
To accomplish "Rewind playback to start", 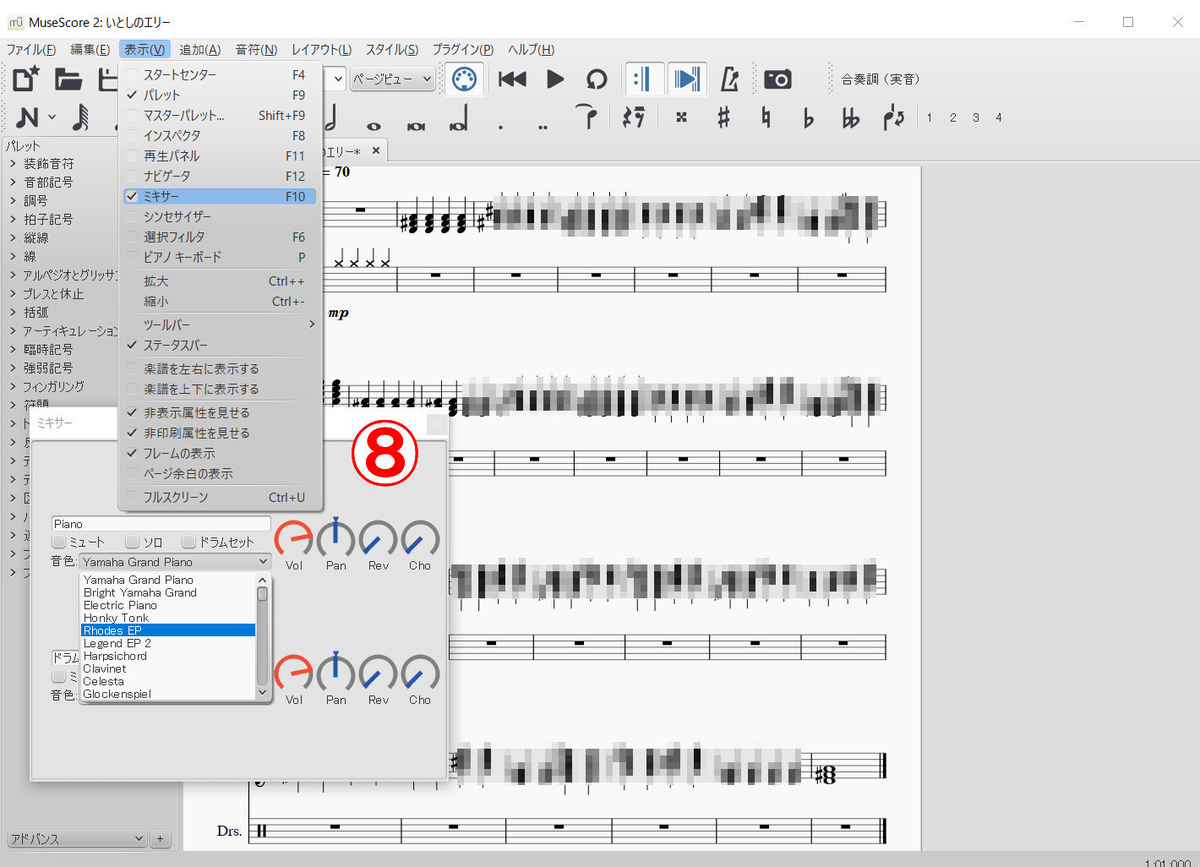I will pos(512,79).
